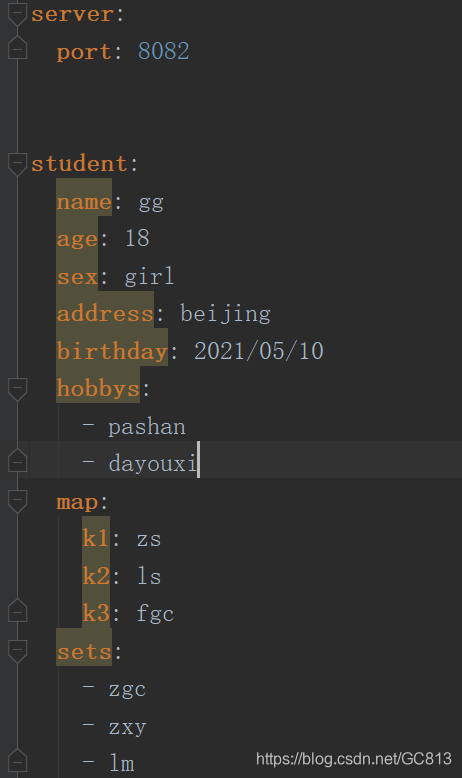
Task: Click the 'student' key
Action: (x=79, y=164)
